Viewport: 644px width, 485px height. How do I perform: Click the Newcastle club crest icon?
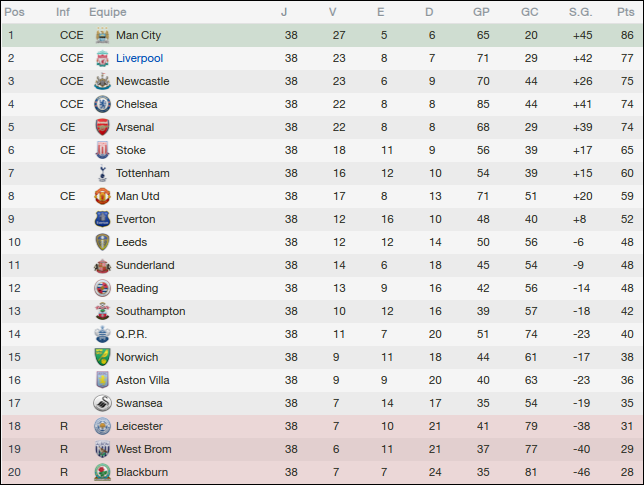pyautogui.click(x=102, y=81)
